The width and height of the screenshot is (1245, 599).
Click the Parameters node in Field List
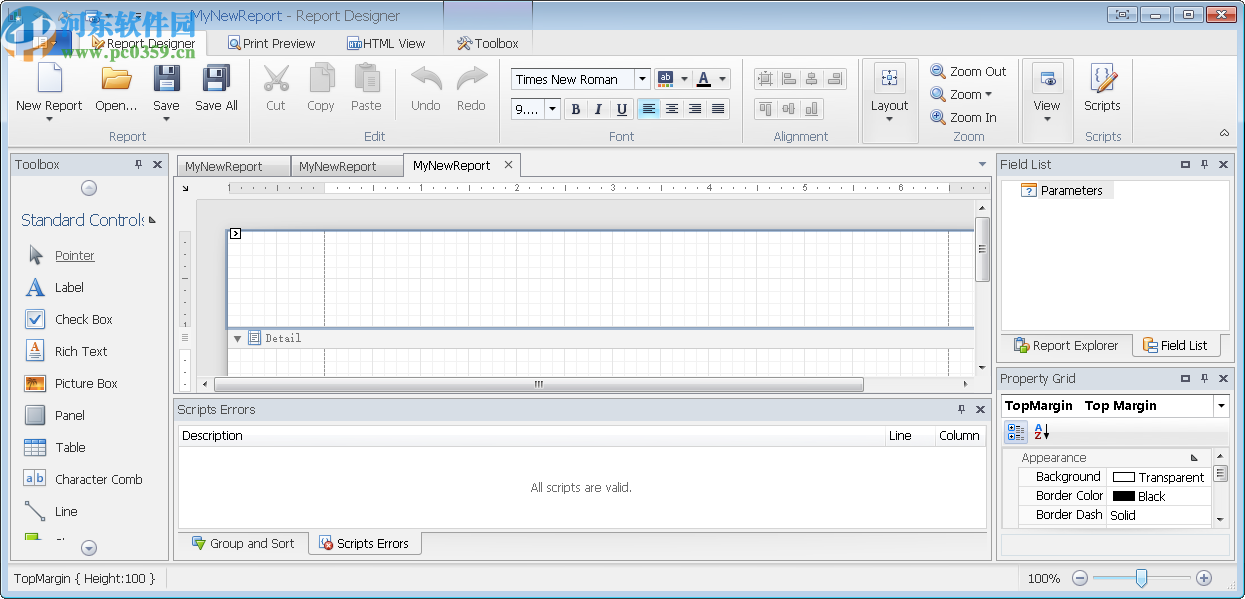[x=1070, y=190]
